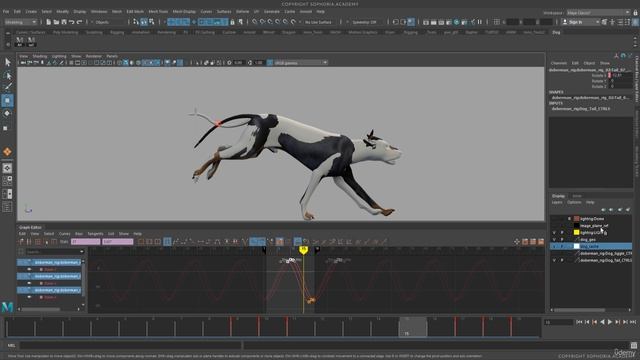Image resolution: width=640 pixels, height=360 pixels.
Task: Click the Undo arrow icon
Action: click(x=71, y=22)
